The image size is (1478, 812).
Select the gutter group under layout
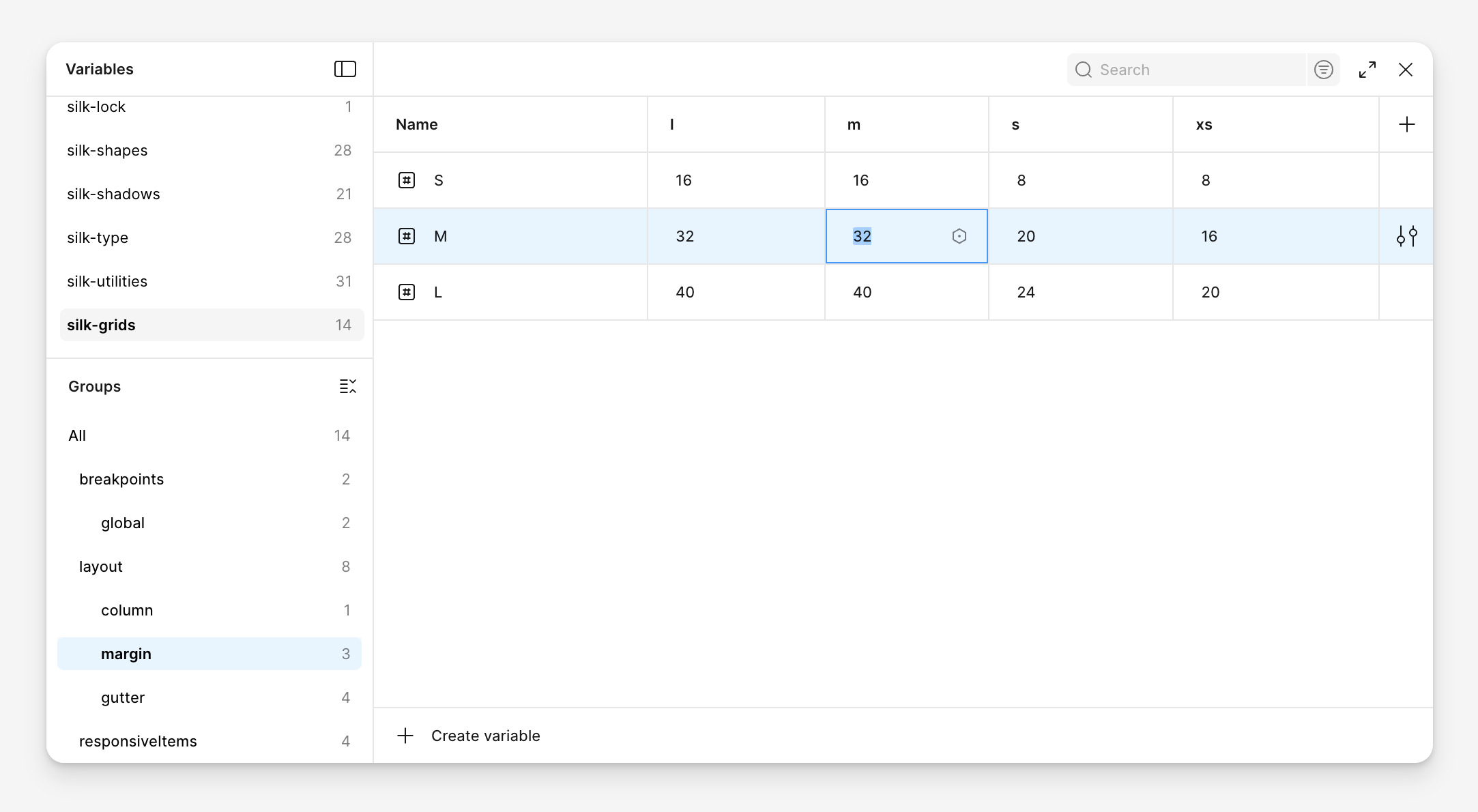(x=123, y=697)
